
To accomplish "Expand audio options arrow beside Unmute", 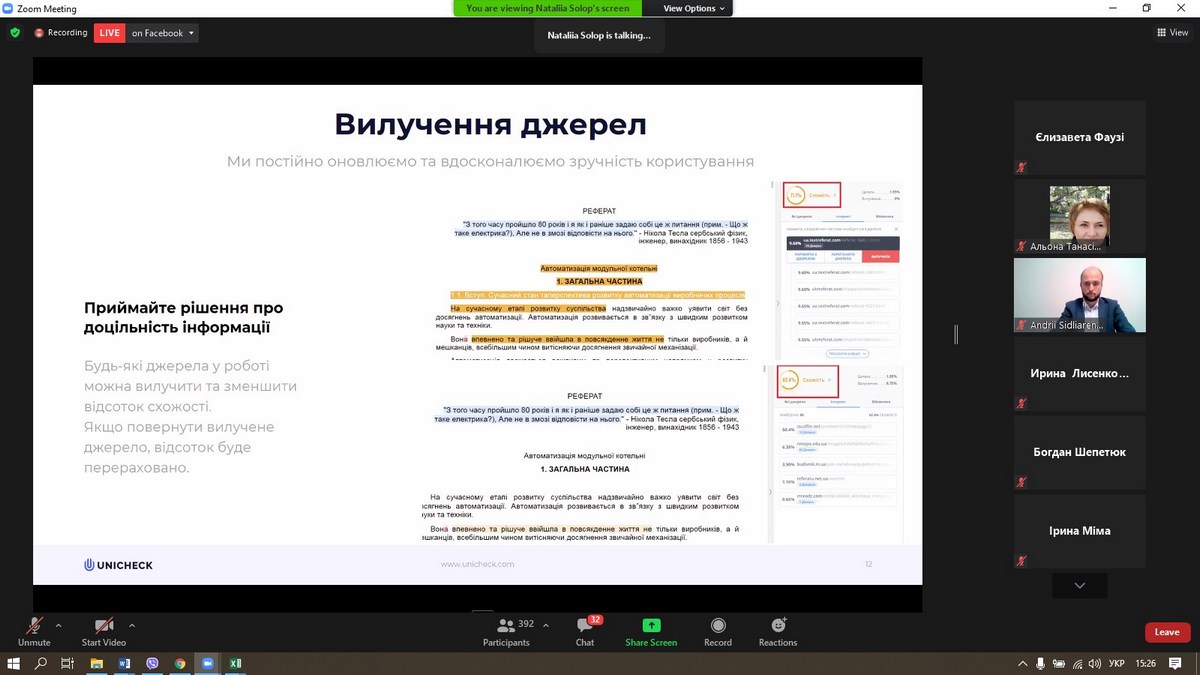I will point(58,626).
